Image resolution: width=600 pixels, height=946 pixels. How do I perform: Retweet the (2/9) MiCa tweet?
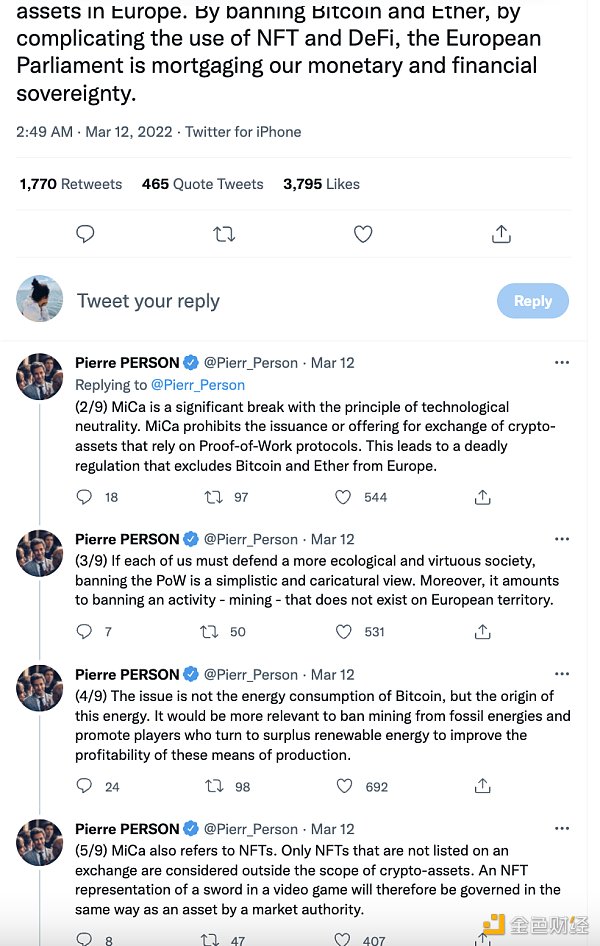[213, 497]
